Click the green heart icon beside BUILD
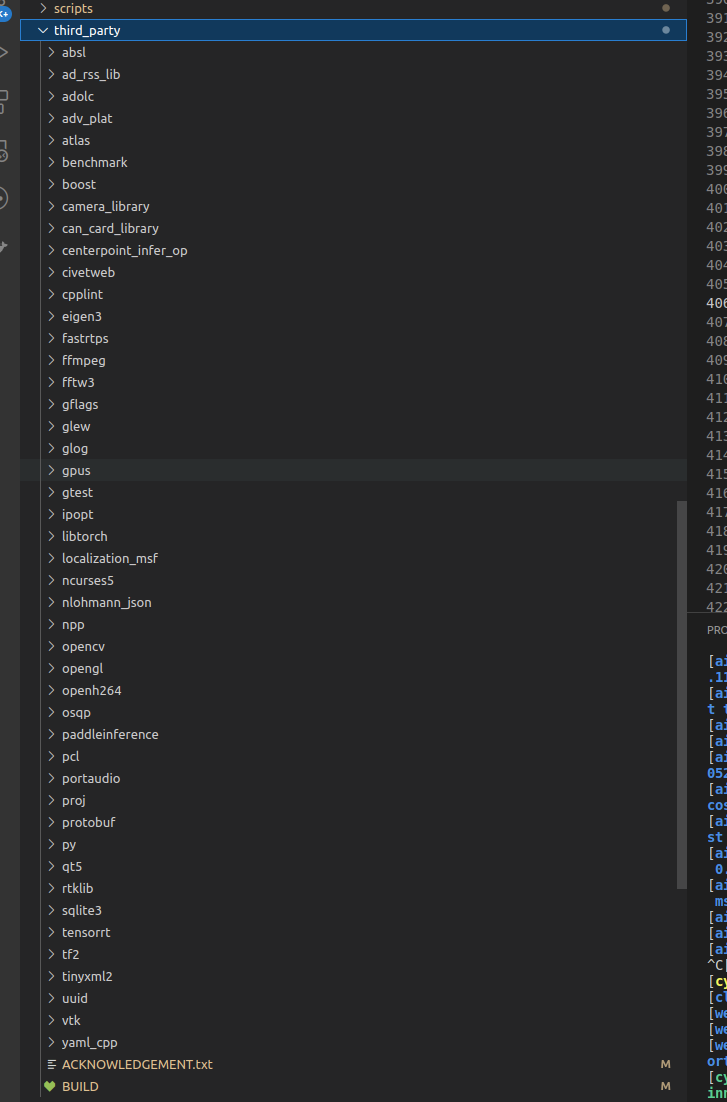Image resolution: width=727 pixels, height=1102 pixels. click(x=50, y=1086)
